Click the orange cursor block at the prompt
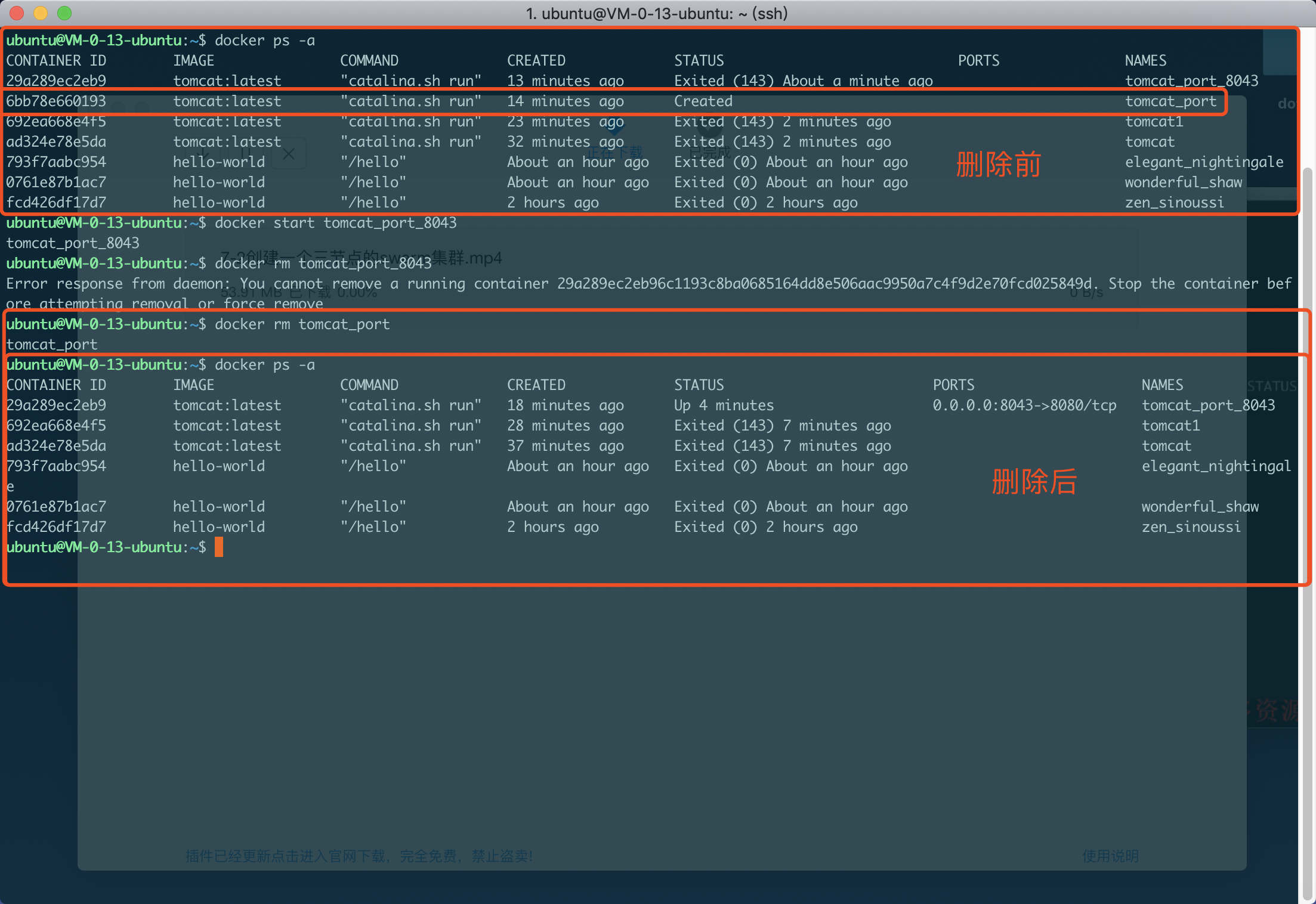The image size is (1316, 904). click(x=219, y=547)
